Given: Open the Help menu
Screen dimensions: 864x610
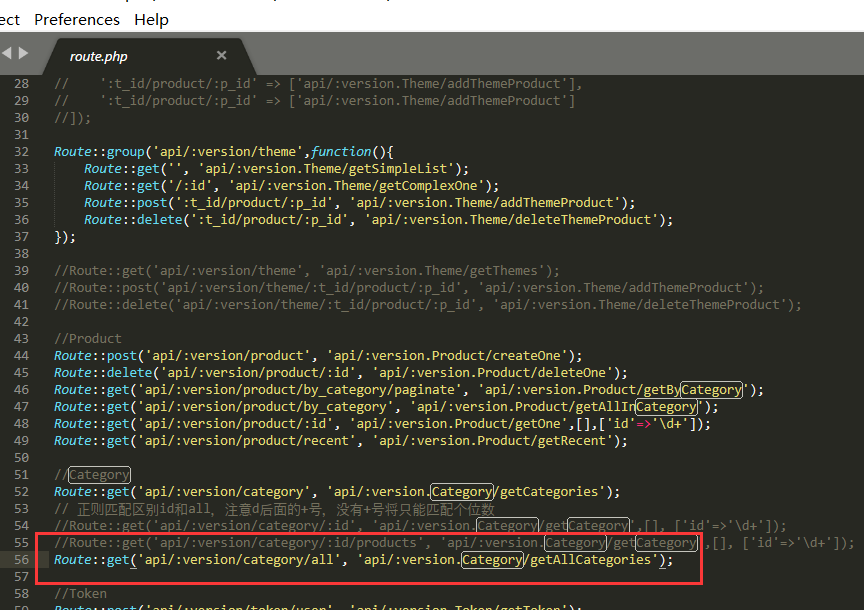Looking at the screenshot, I should (151, 20).
